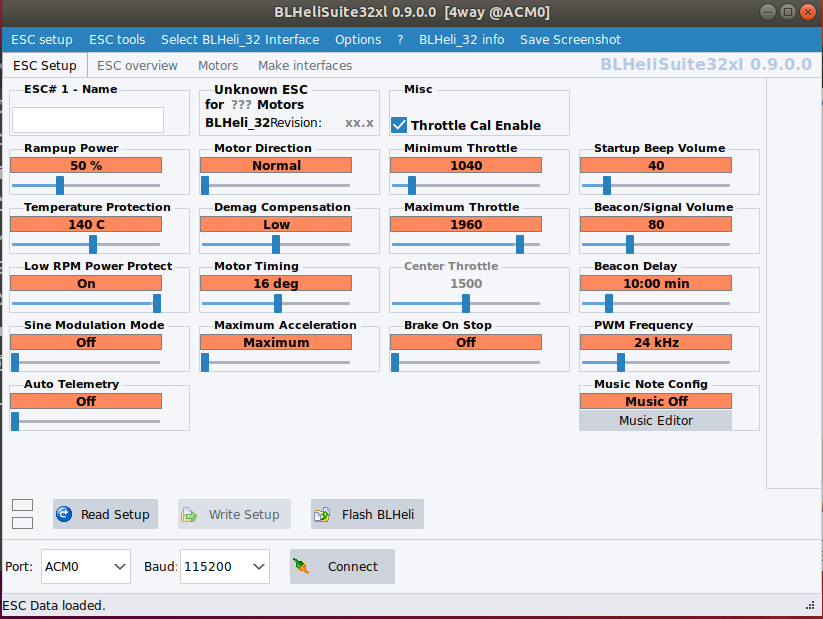
Task: Click the PWM Frequency slider handle
Action: (x=621, y=362)
